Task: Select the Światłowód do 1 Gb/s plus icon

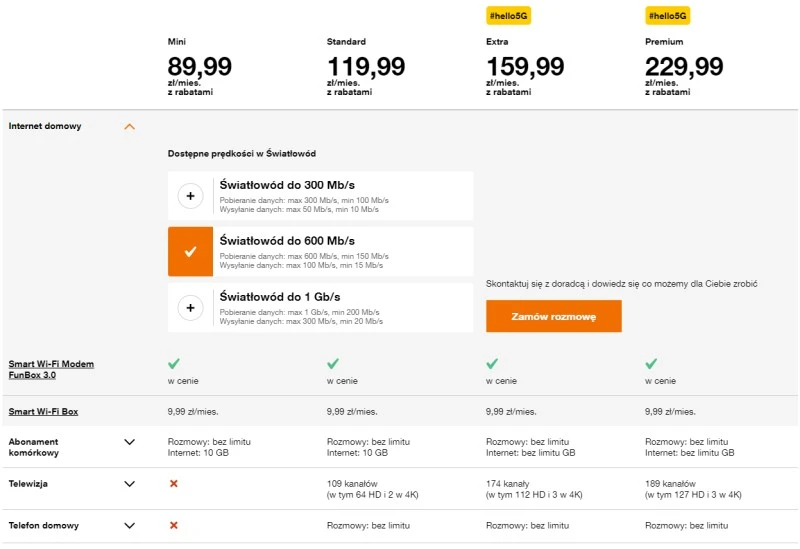Action: coord(190,308)
